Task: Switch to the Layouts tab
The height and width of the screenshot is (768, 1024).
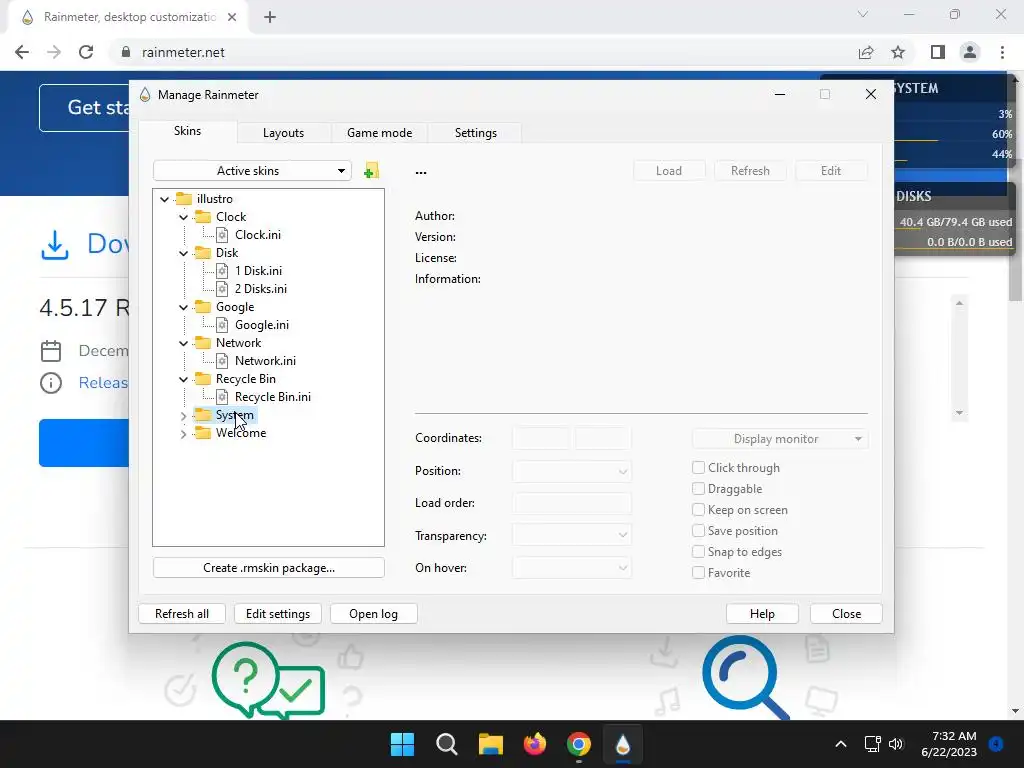Action: point(283,133)
